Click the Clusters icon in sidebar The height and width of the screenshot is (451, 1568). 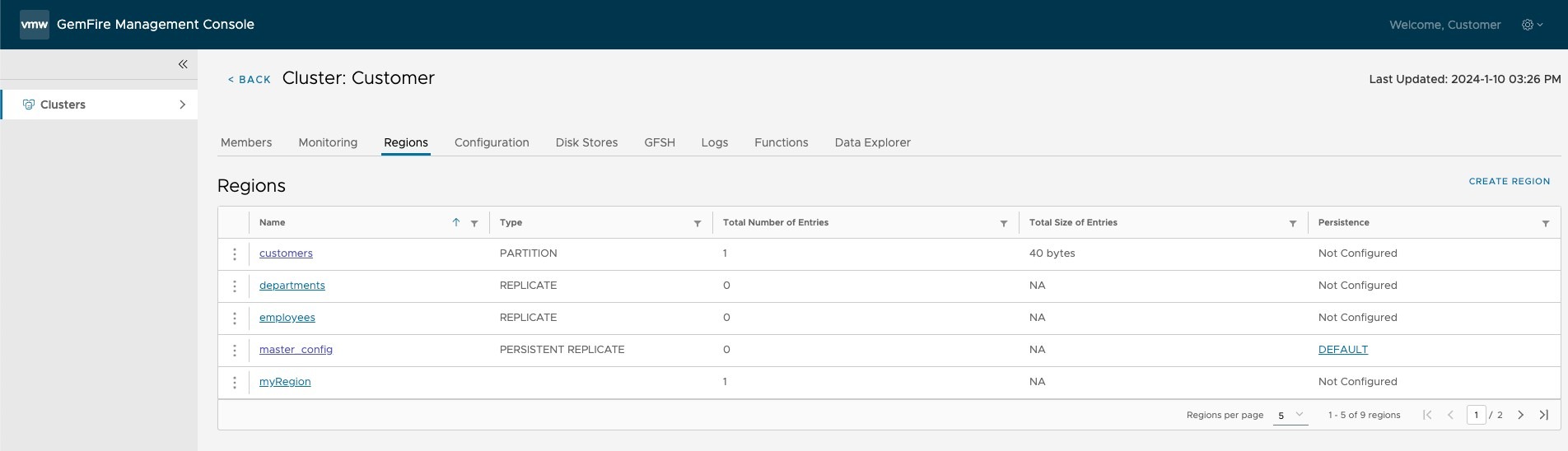coord(28,105)
